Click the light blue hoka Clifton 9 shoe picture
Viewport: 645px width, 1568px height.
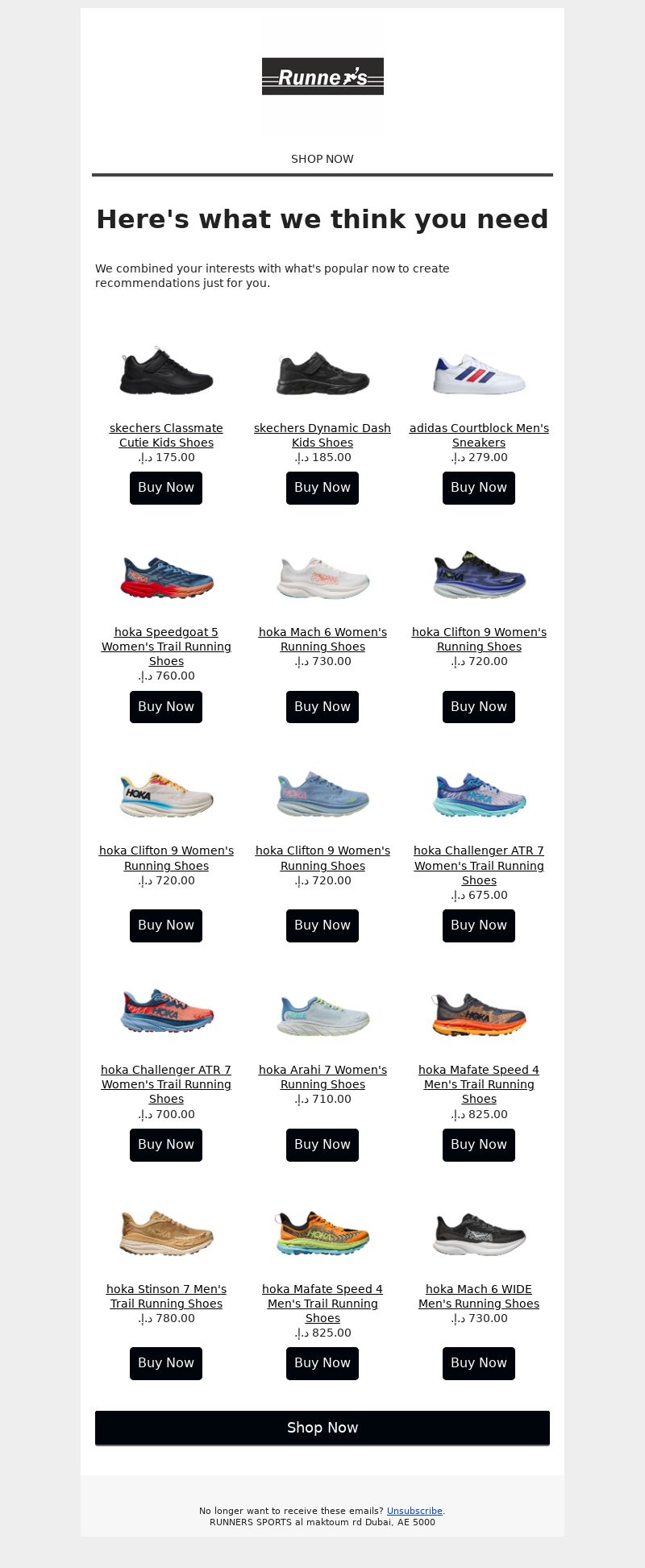(x=322, y=794)
